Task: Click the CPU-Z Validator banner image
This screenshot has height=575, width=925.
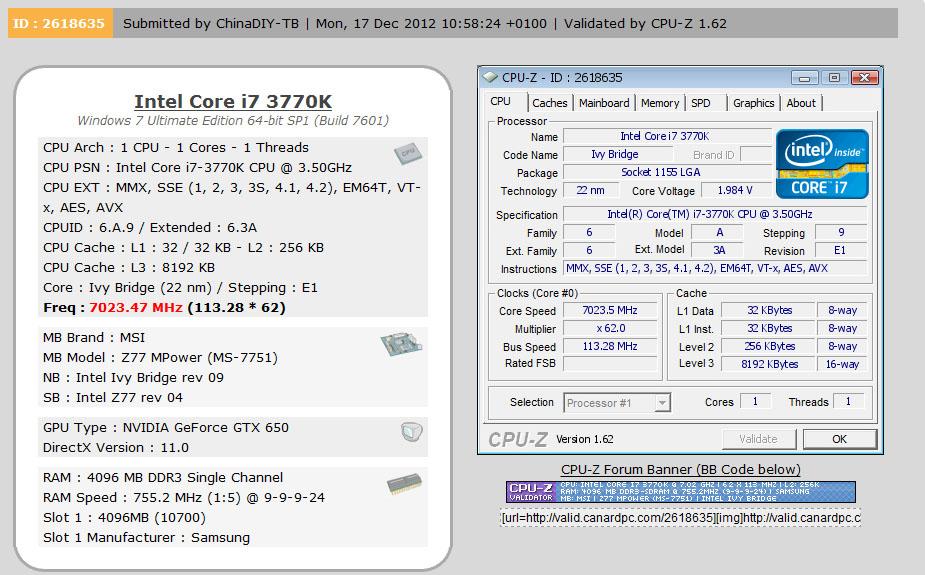Action: (x=680, y=492)
